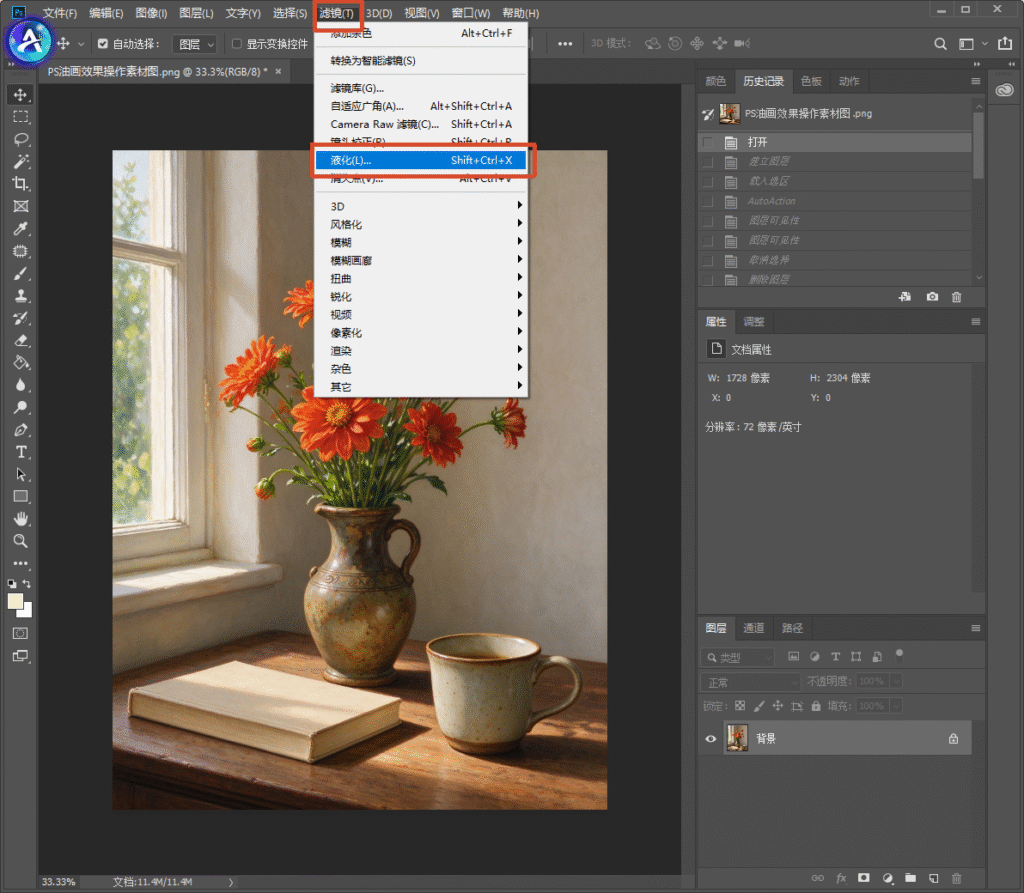Select the Rectangular Marquee tool
This screenshot has height=893, width=1024.
coord(21,117)
